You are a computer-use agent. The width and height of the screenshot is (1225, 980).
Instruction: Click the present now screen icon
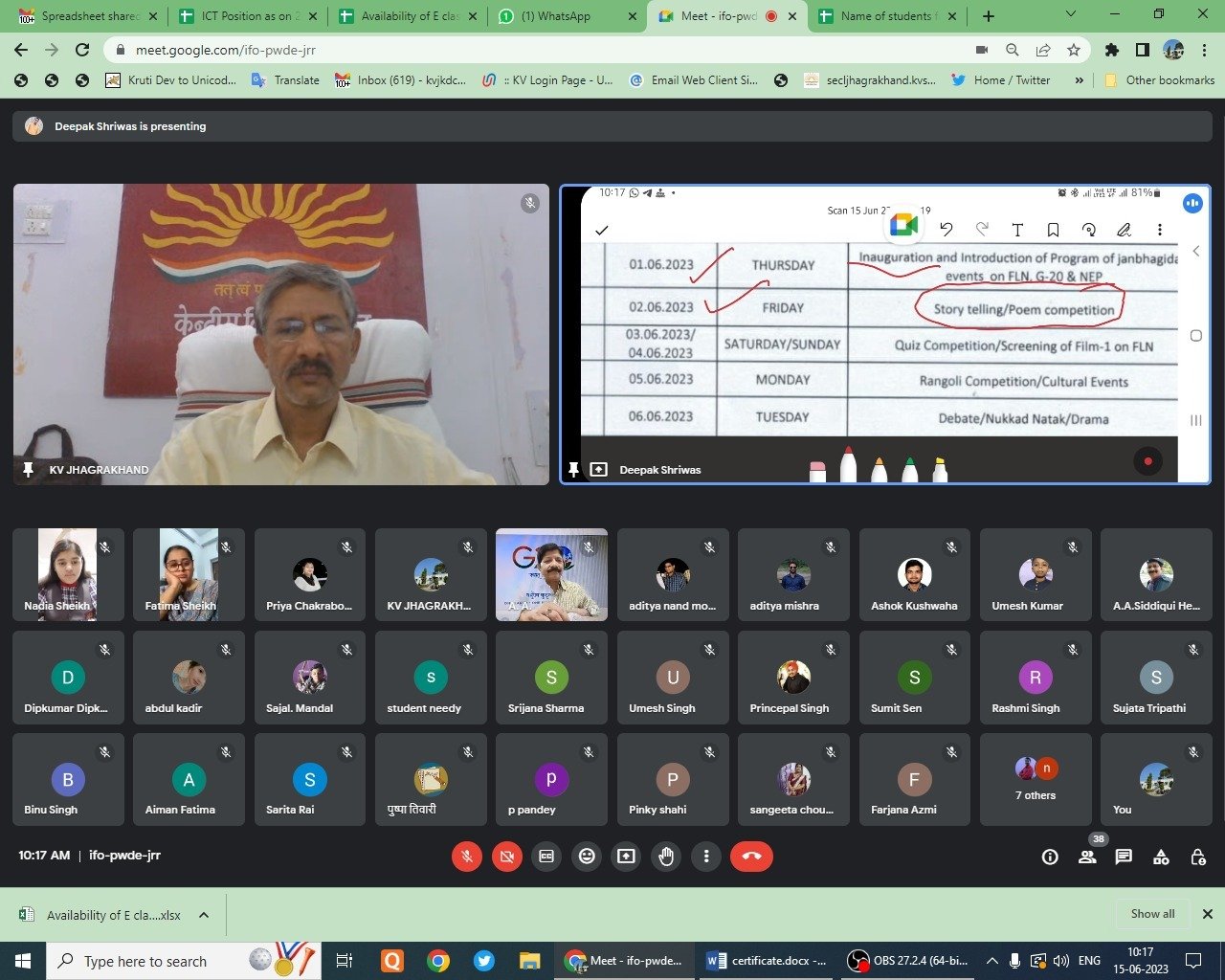tap(626, 857)
